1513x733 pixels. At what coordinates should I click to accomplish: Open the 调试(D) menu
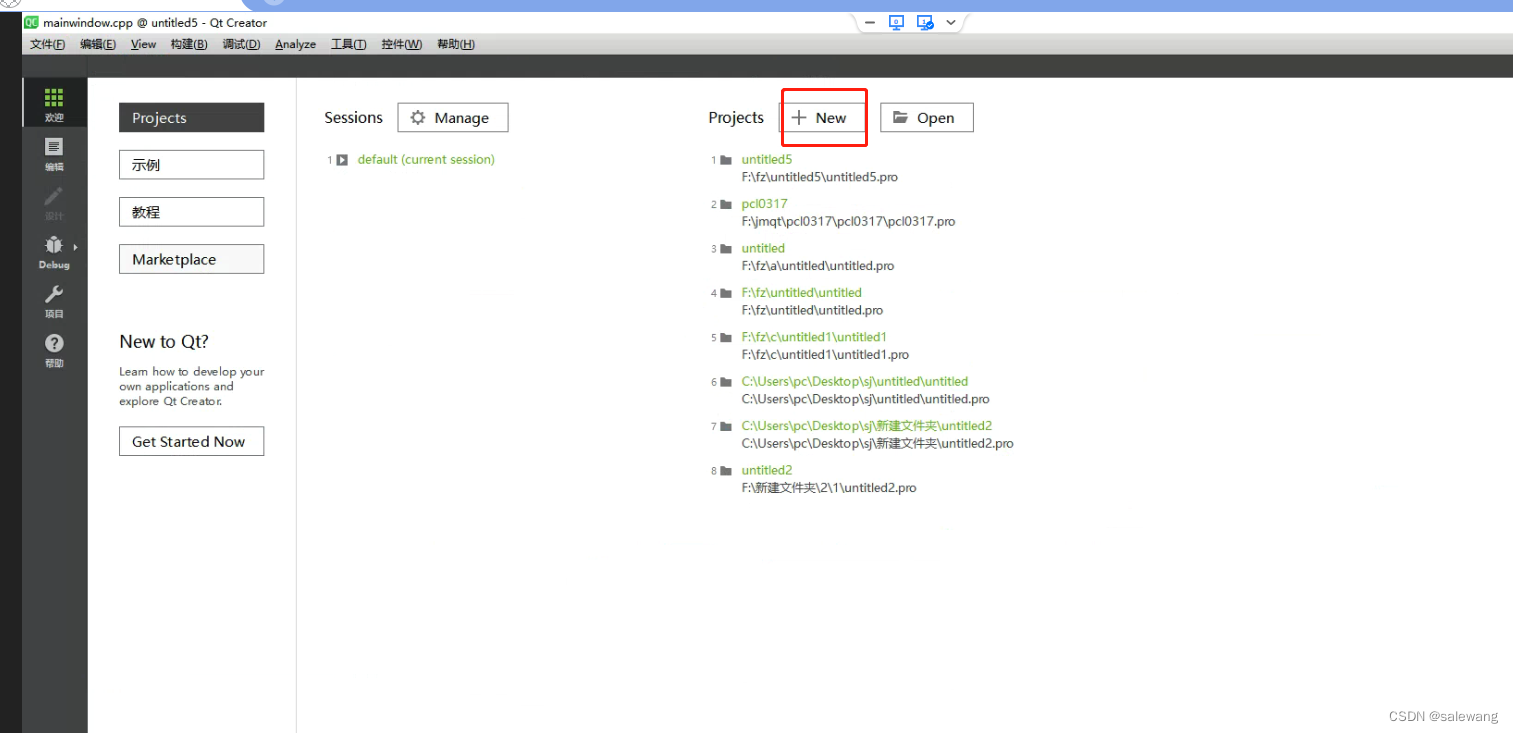click(x=241, y=44)
